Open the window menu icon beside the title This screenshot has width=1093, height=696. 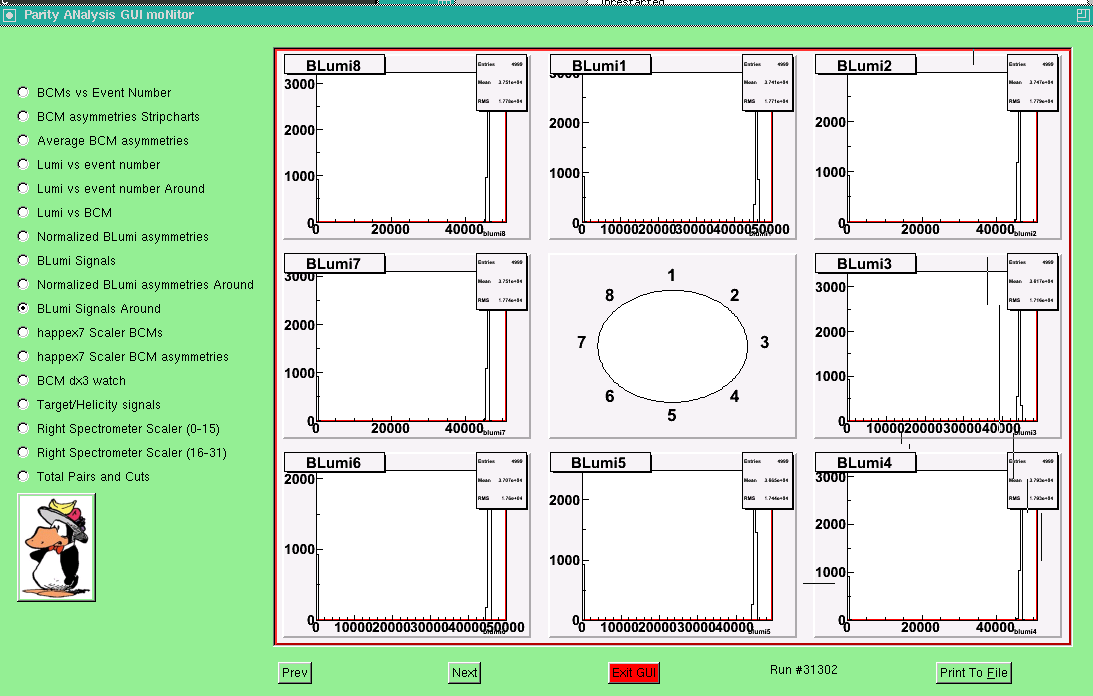pos(9,15)
